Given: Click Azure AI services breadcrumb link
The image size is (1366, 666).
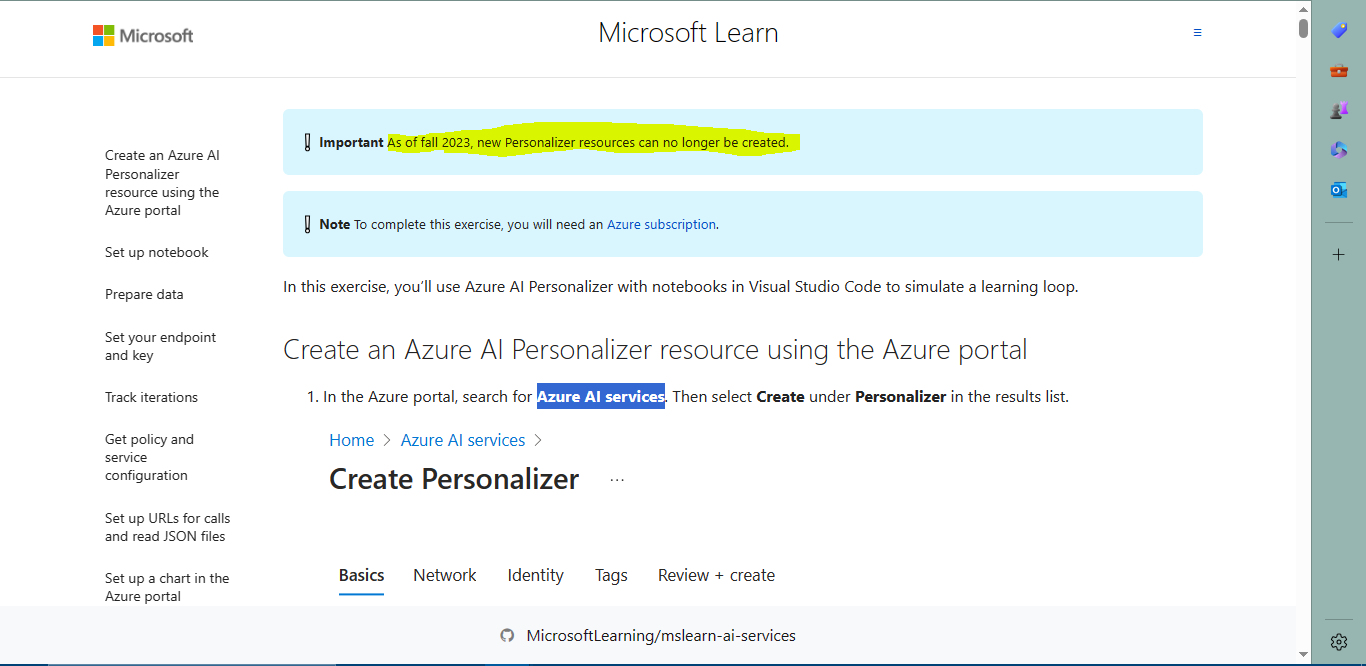Looking at the screenshot, I should [463, 440].
